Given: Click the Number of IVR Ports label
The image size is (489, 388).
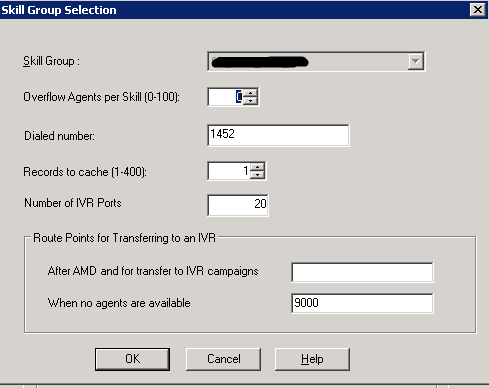Looking at the screenshot, I should pos(73,203).
